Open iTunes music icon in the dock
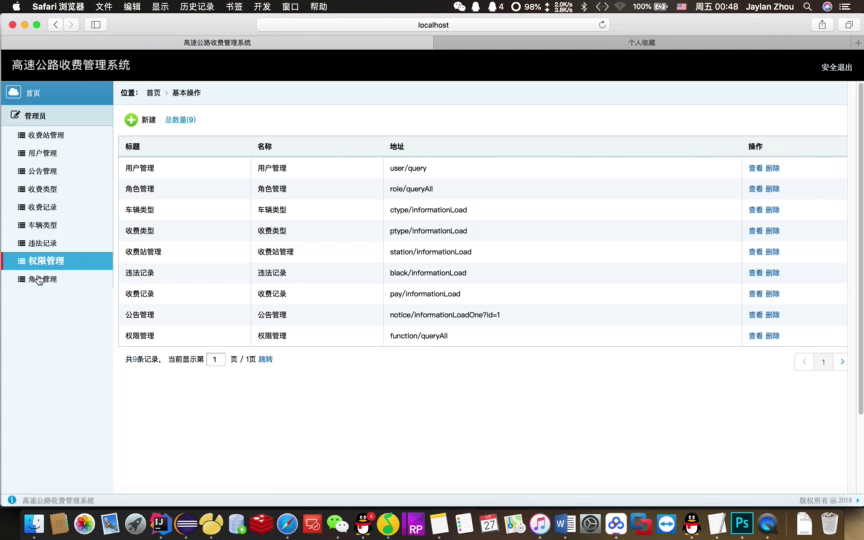The image size is (864, 540). tap(539, 523)
